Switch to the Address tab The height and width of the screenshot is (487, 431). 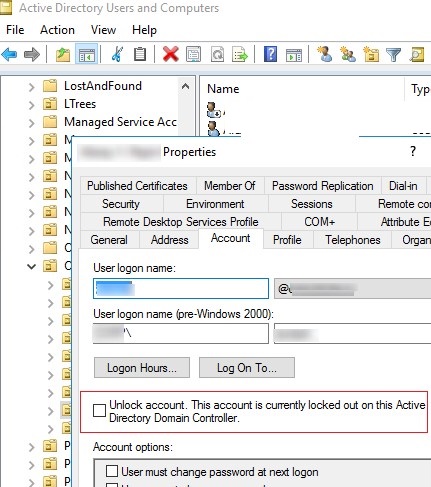[x=169, y=240]
